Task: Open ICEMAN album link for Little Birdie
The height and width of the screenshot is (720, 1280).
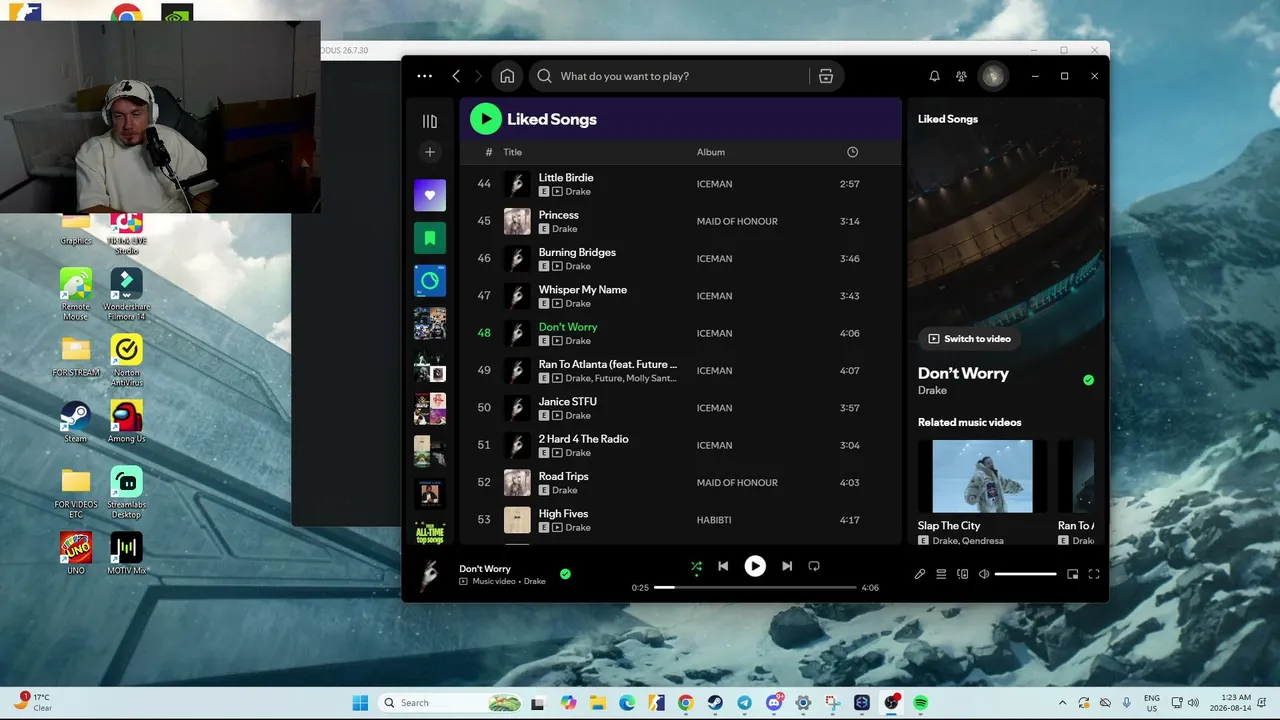Action: pos(715,184)
